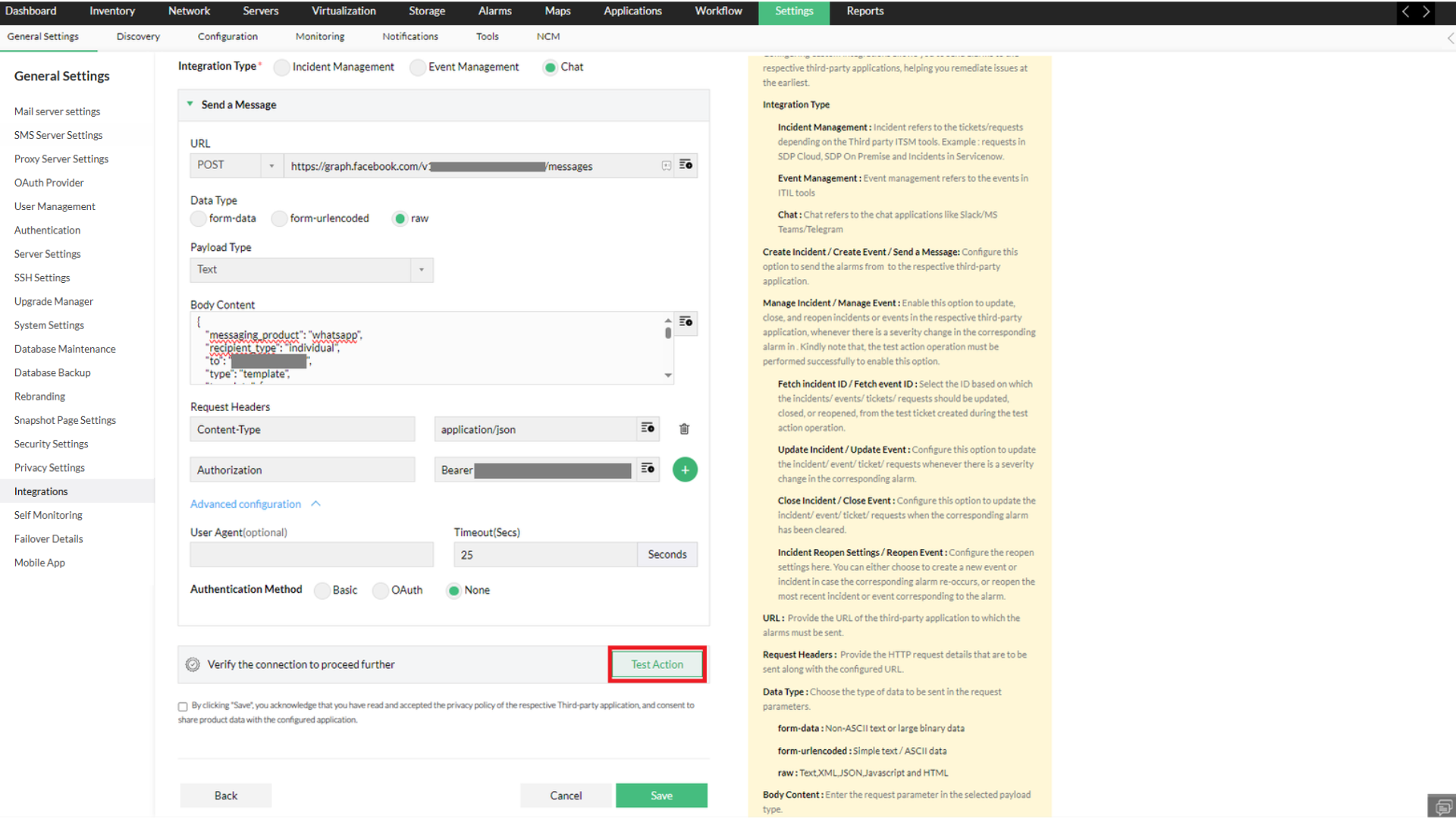Open the Alarms top menu

tap(494, 11)
